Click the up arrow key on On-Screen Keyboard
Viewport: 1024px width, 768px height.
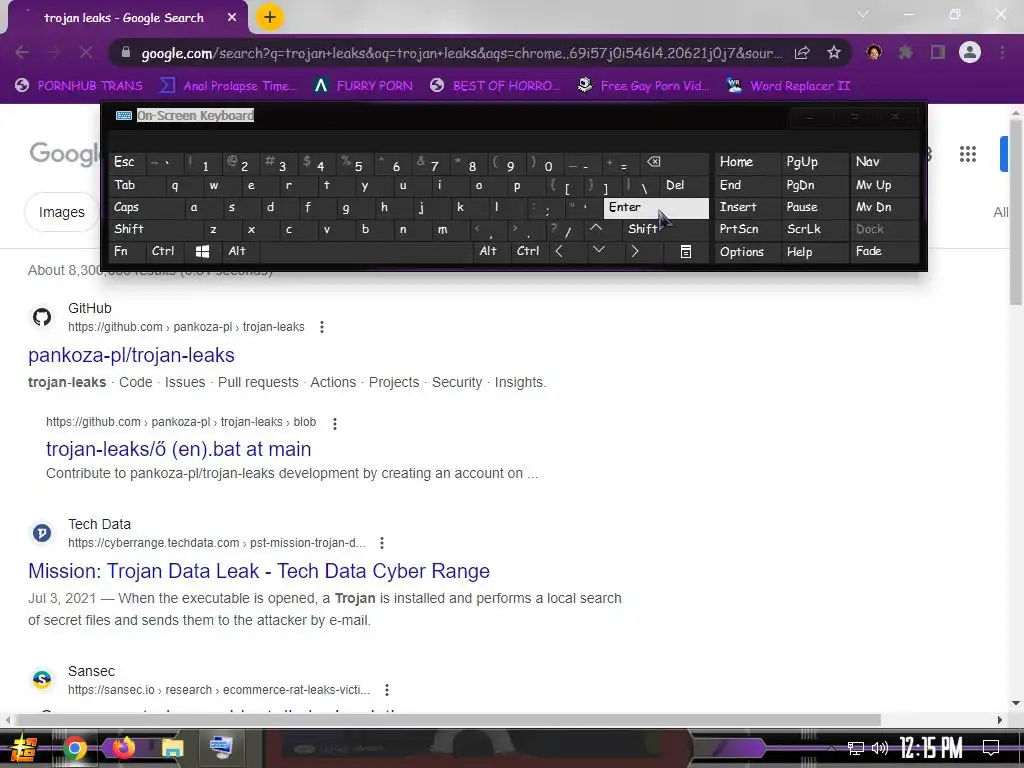pos(596,229)
